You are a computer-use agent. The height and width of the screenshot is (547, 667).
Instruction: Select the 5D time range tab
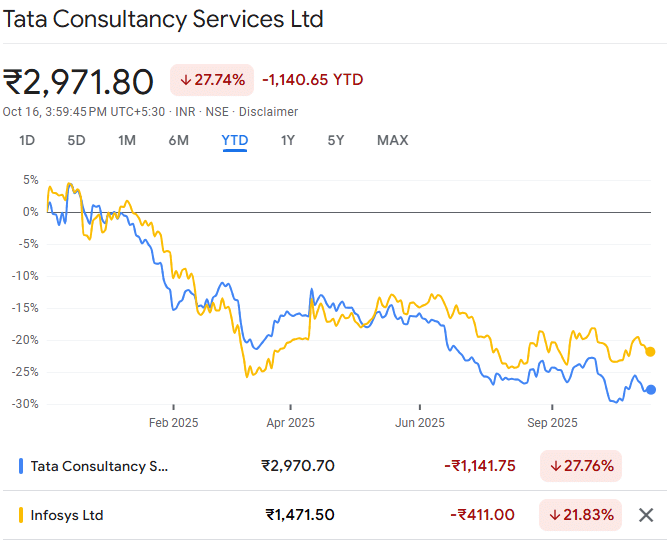click(76, 140)
